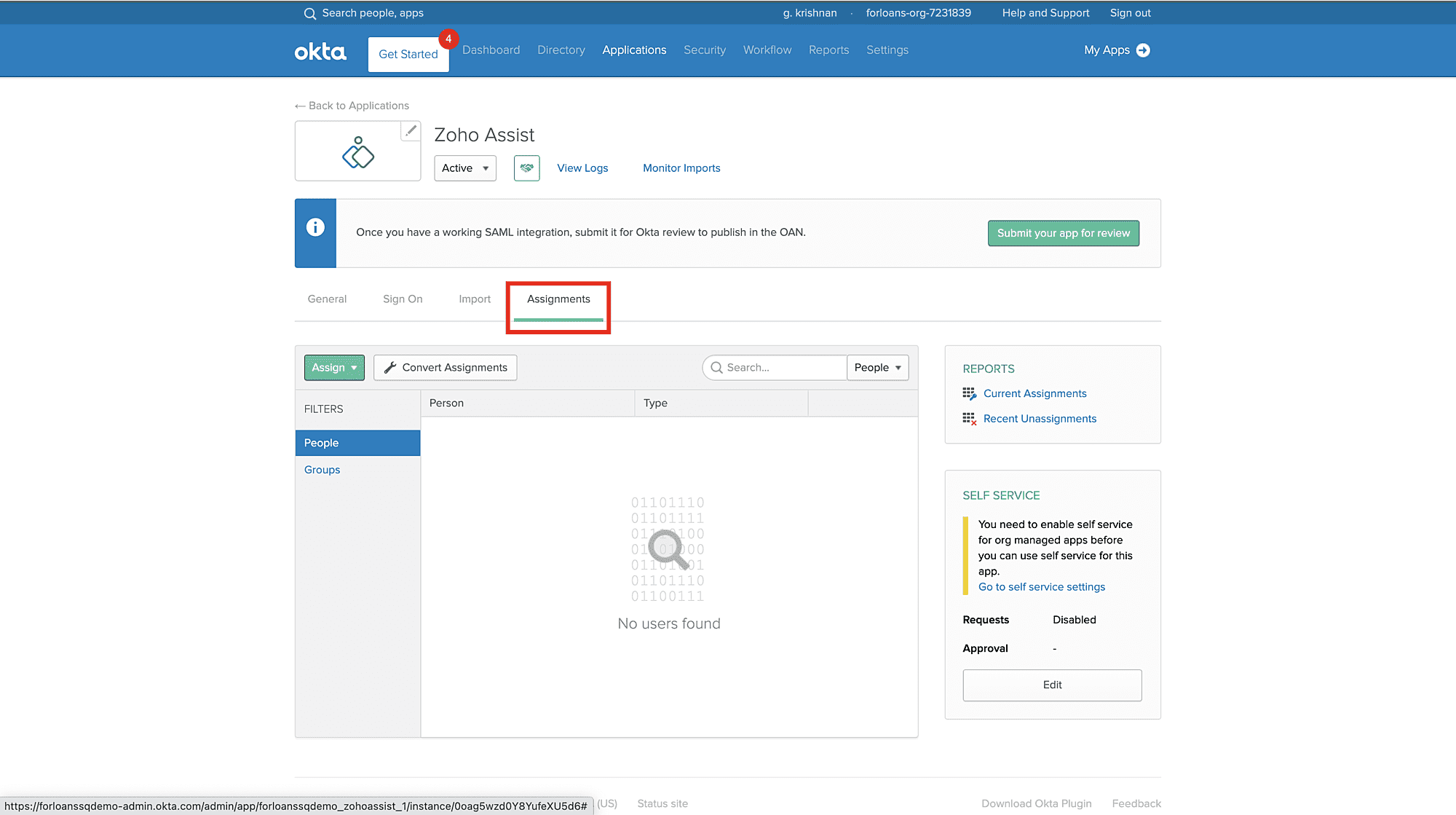
Task: Click the okta logo
Action: [x=320, y=52]
